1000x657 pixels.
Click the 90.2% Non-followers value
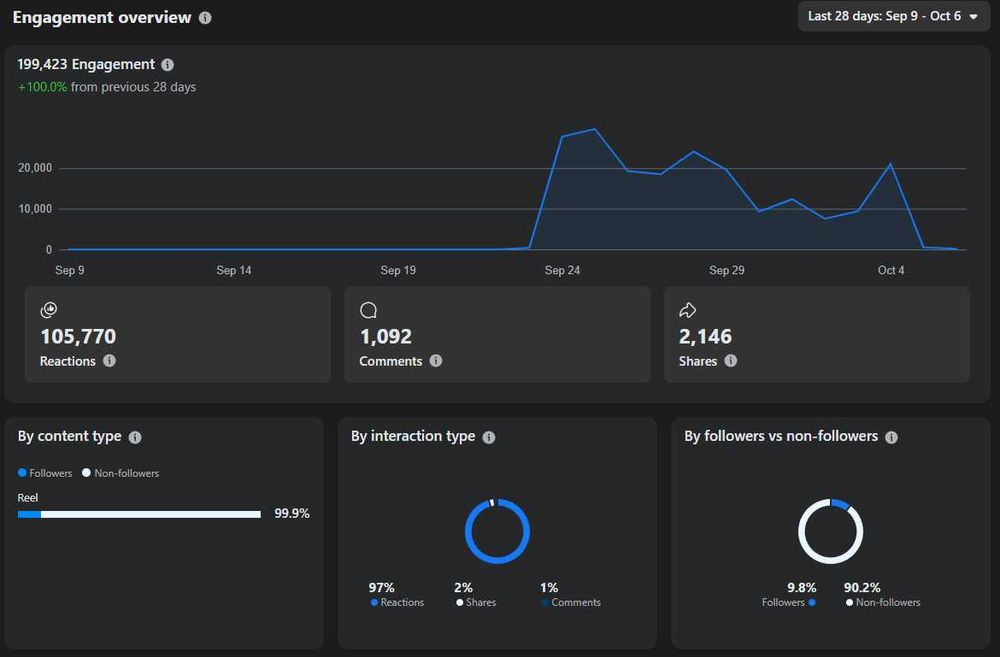pyautogui.click(x=862, y=587)
